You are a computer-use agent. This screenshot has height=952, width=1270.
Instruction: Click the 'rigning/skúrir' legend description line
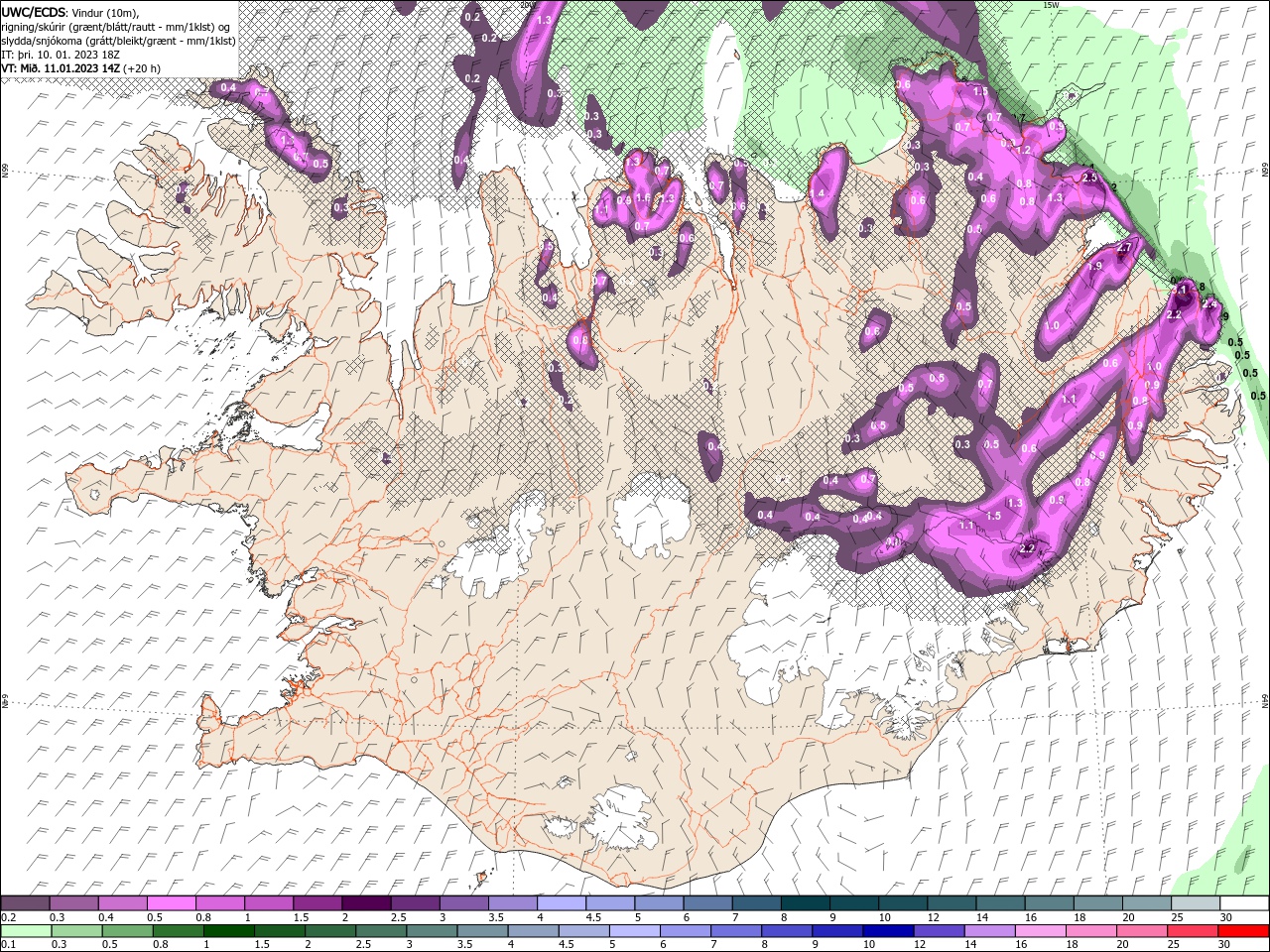(x=115, y=26)
